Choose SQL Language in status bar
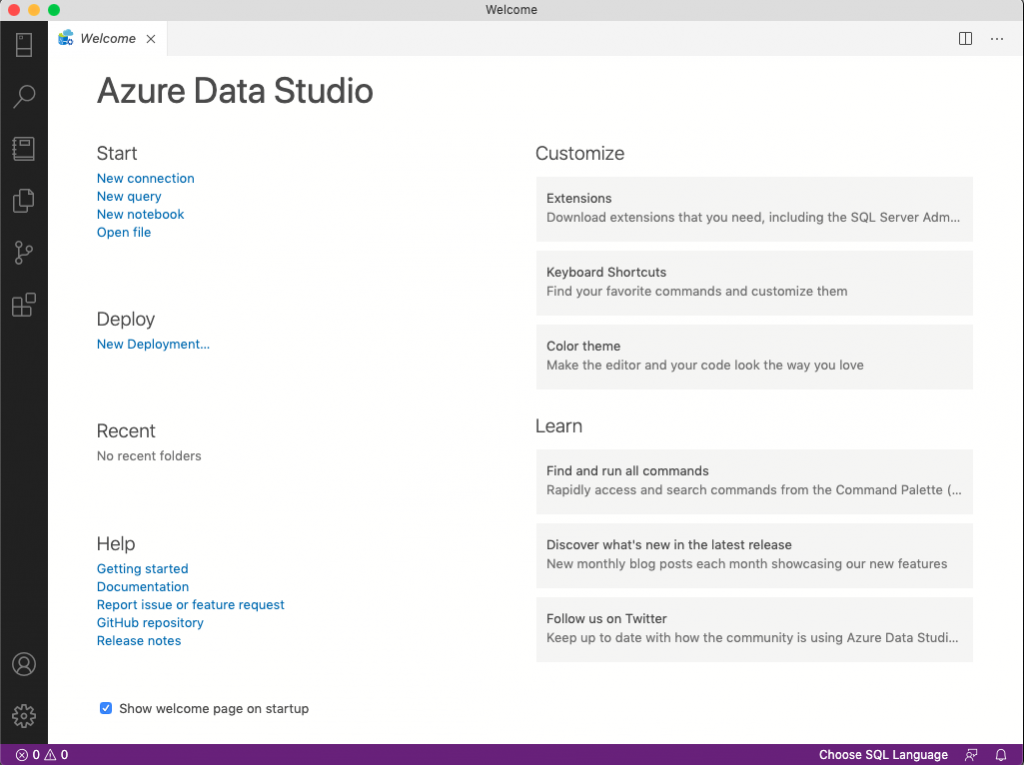1024x765 pixels. [x=883, y=755]
